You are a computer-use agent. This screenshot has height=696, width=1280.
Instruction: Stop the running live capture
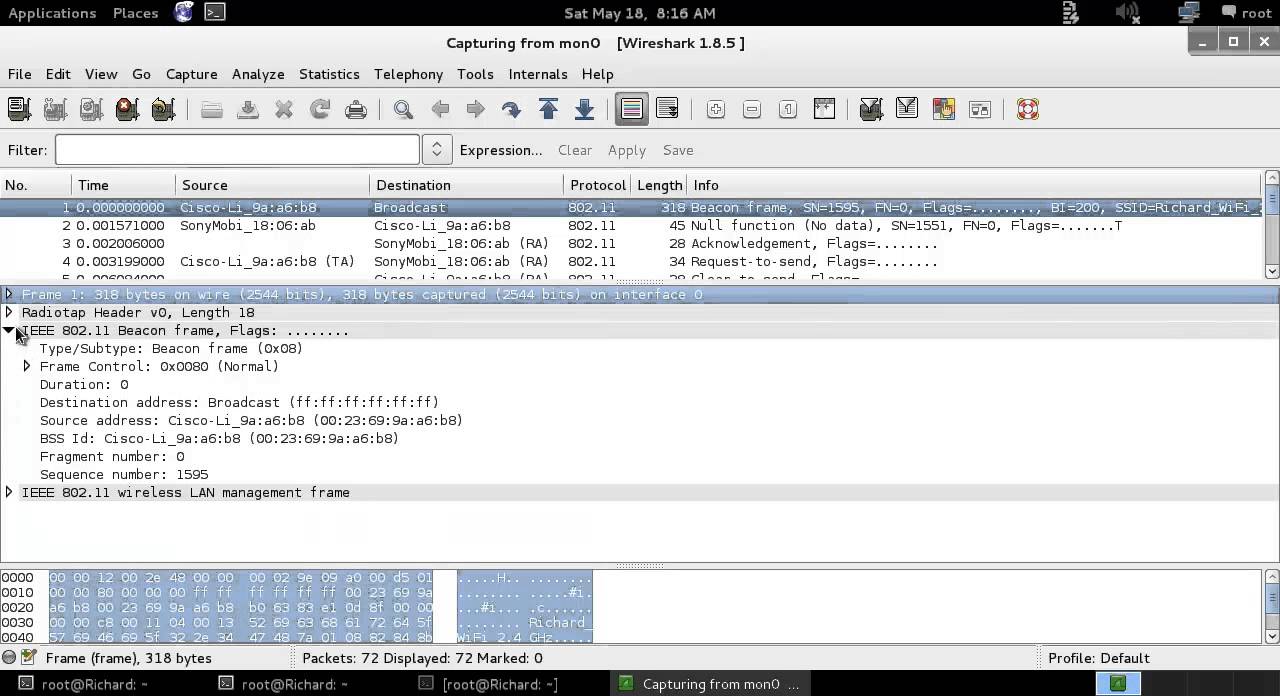click(x=127, y=109)
